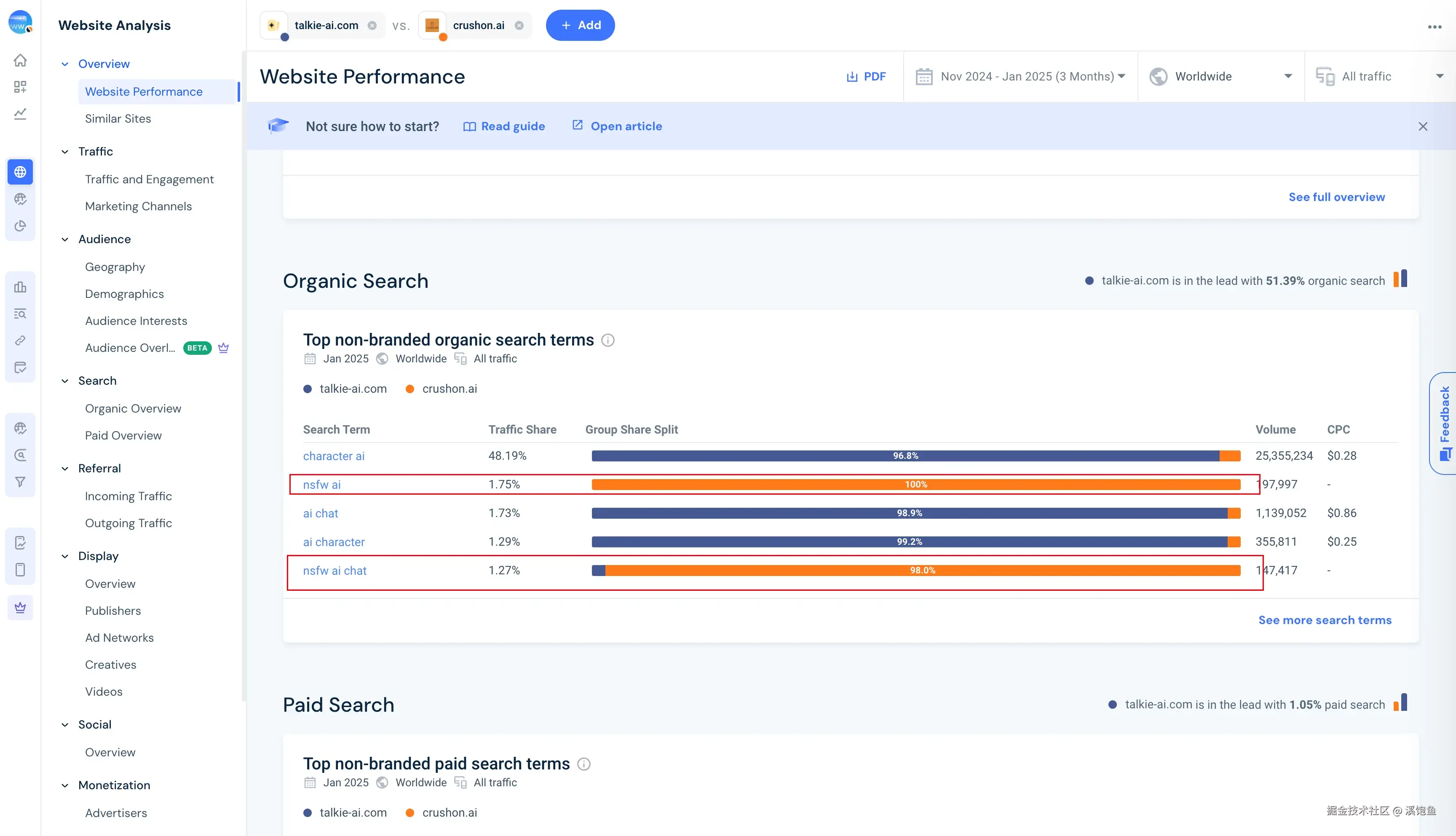Remove crushon.ai from comparison
Viewport: 1456px width, 836px height.
[x=519, y=25]
